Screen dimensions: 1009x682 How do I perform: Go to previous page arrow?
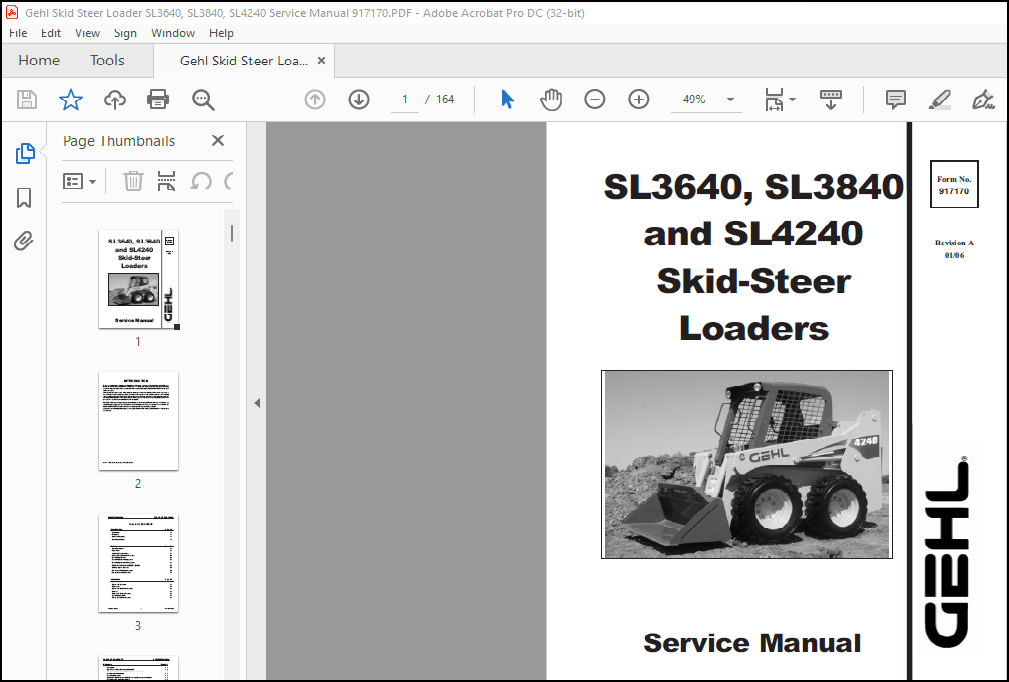click(x=315, y=100)
